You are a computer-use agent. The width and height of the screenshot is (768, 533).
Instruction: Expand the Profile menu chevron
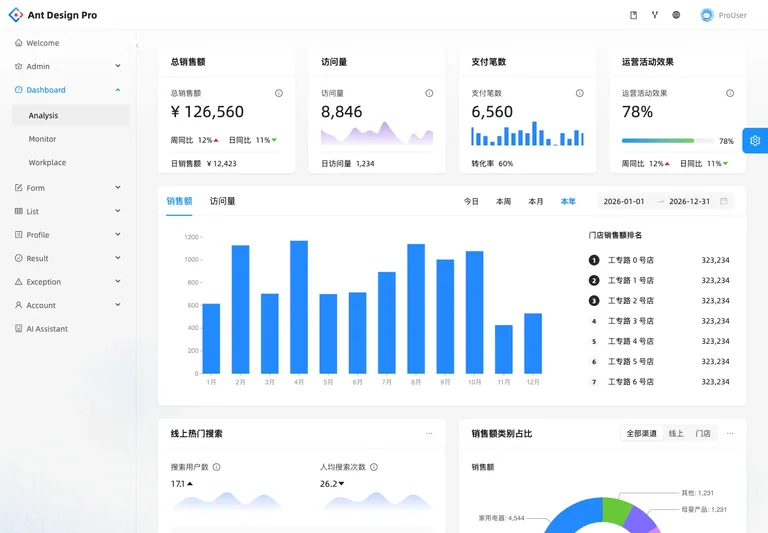coord(118,234)
